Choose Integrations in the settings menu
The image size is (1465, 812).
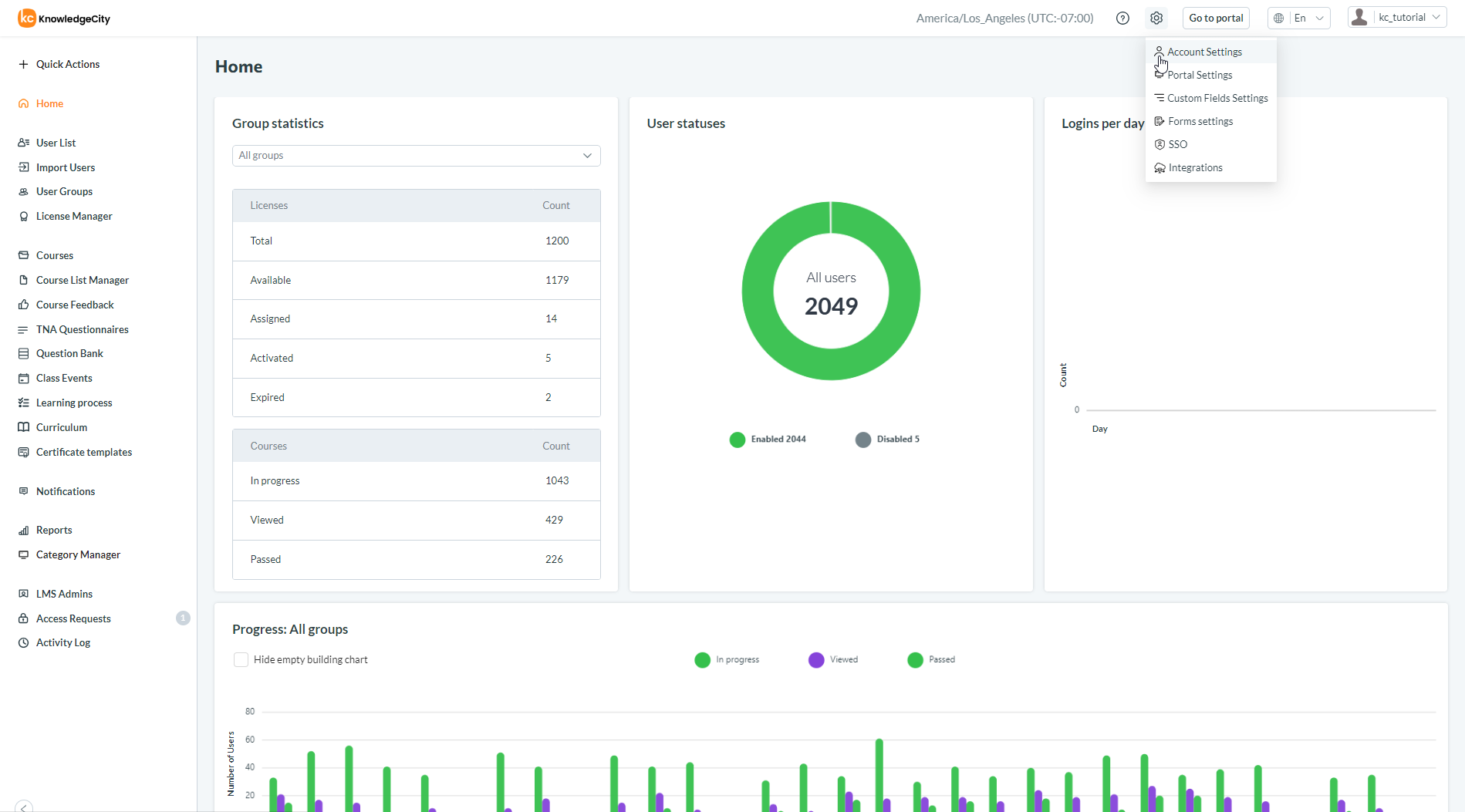click(1195, 167)
